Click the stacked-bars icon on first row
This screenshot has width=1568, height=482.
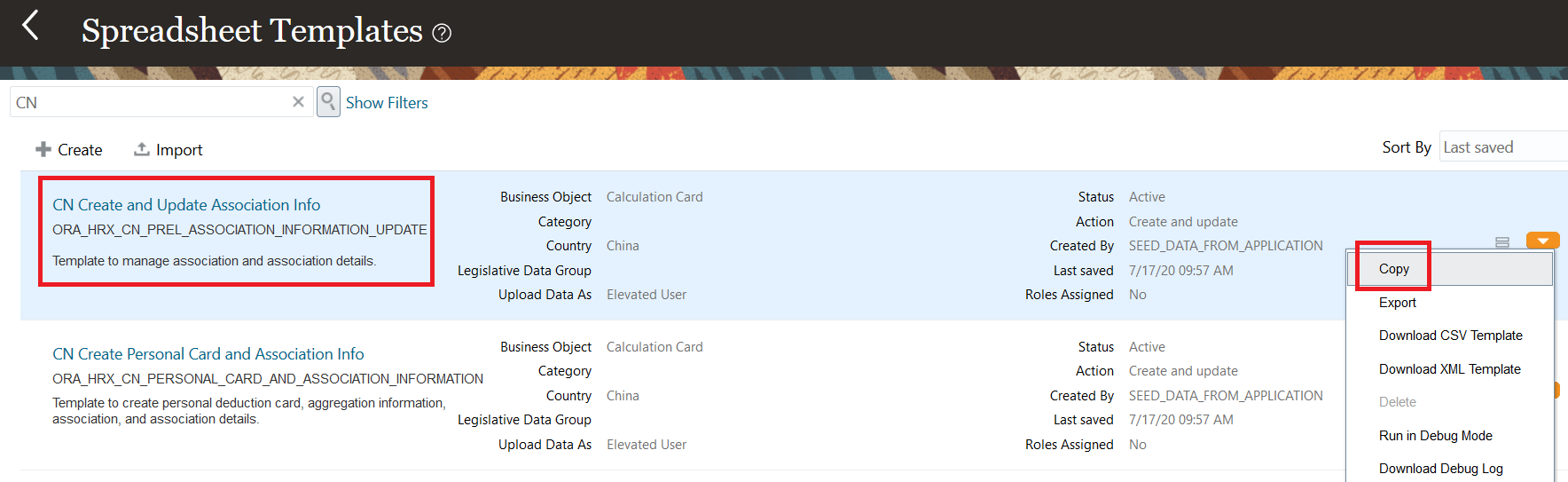(1502, 241)
